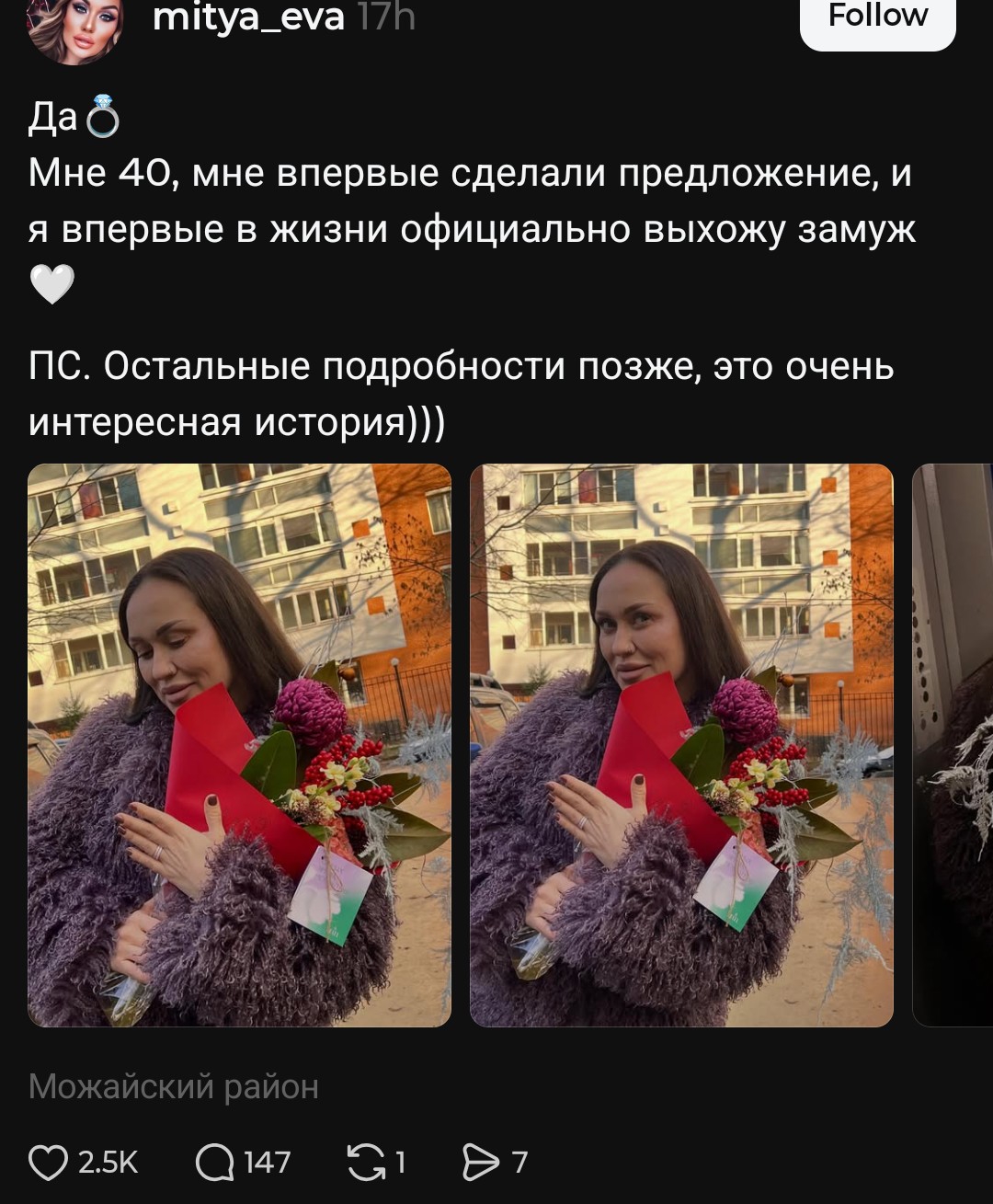This screenshot has height=1204, width=993.
Task: Click the ПС. Остальные подробности paragraph
Action: pyautogui.click(x=461, y=394)
